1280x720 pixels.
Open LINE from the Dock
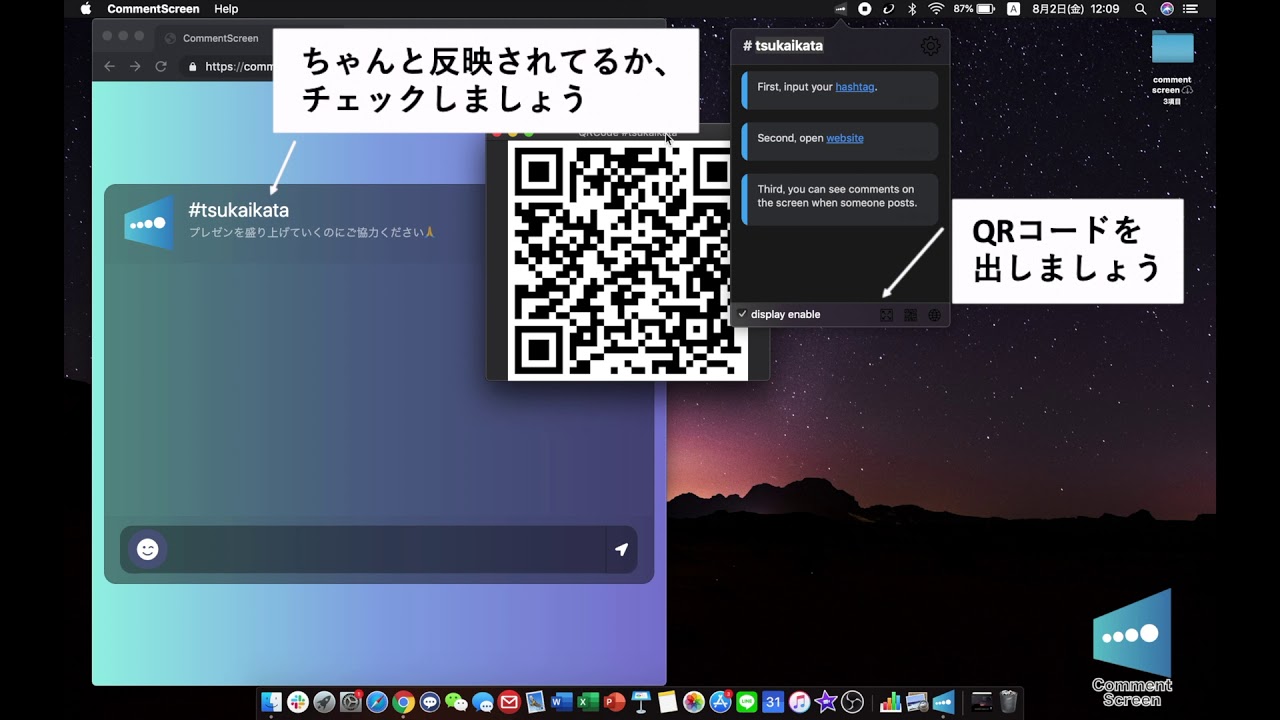[747, 702]
